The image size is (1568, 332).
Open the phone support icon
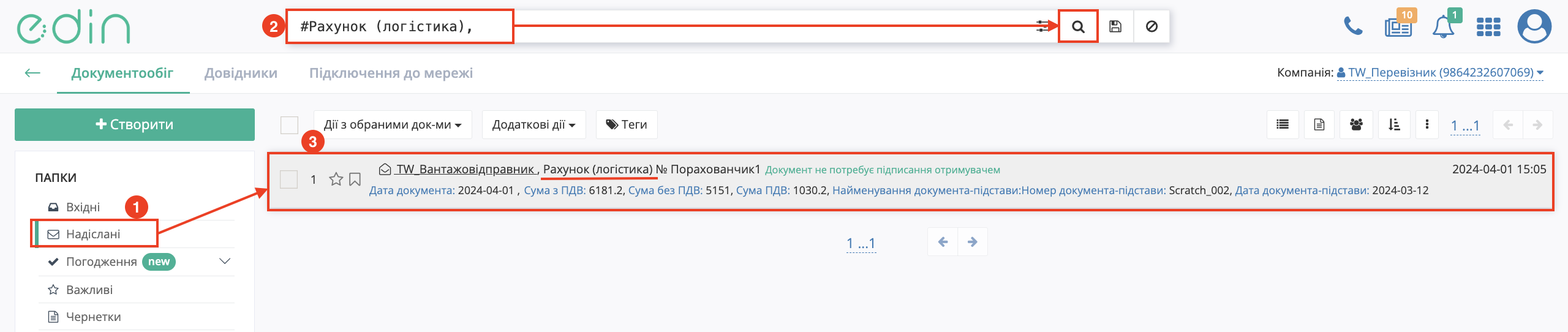point(1353,27)
